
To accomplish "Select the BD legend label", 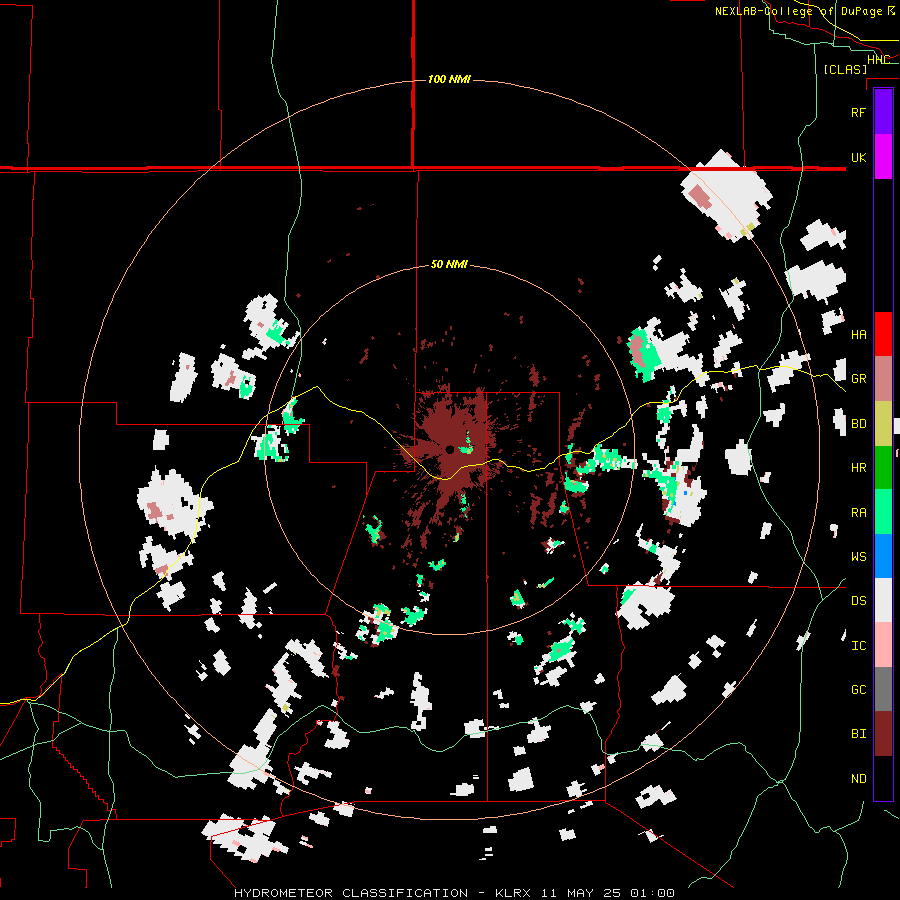I will click(x=858, y=424).
